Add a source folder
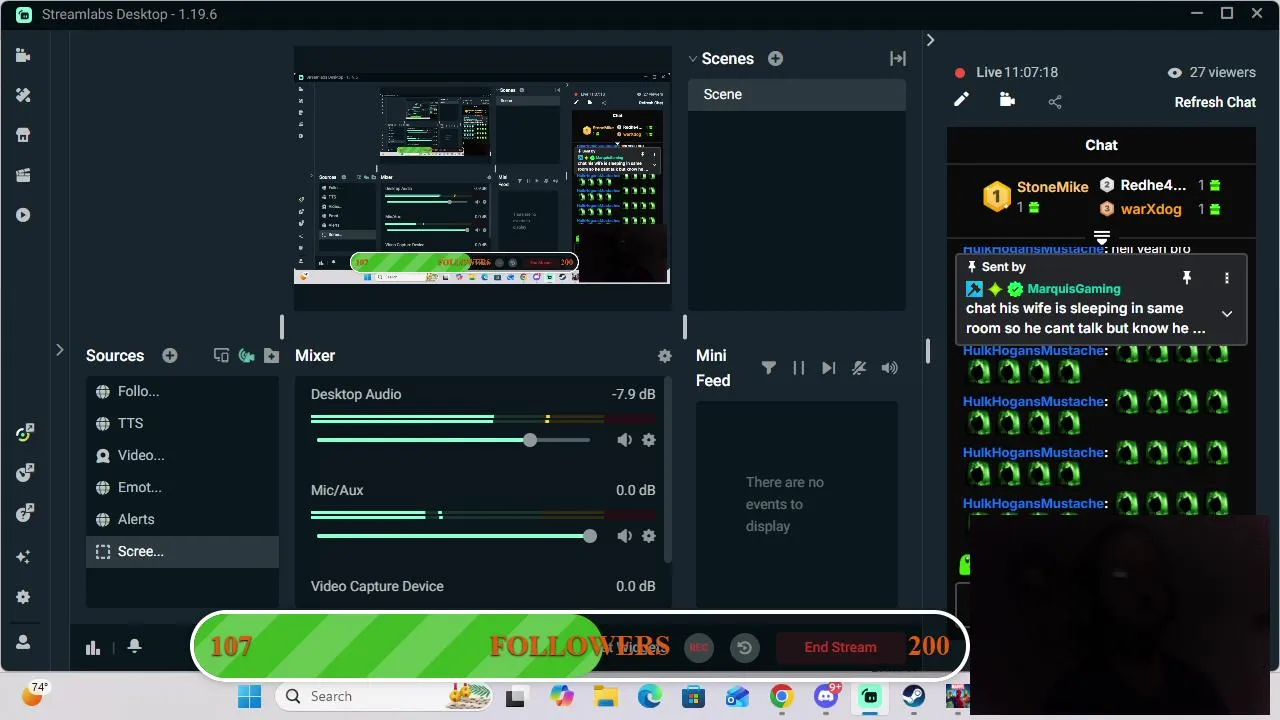Screen dimensions: 1280x720 click(271, 356)
